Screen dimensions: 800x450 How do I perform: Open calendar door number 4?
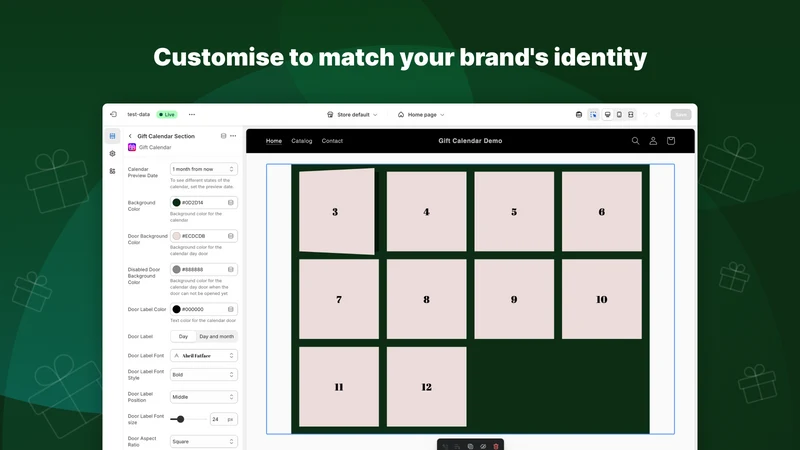(x=427, y=211)
